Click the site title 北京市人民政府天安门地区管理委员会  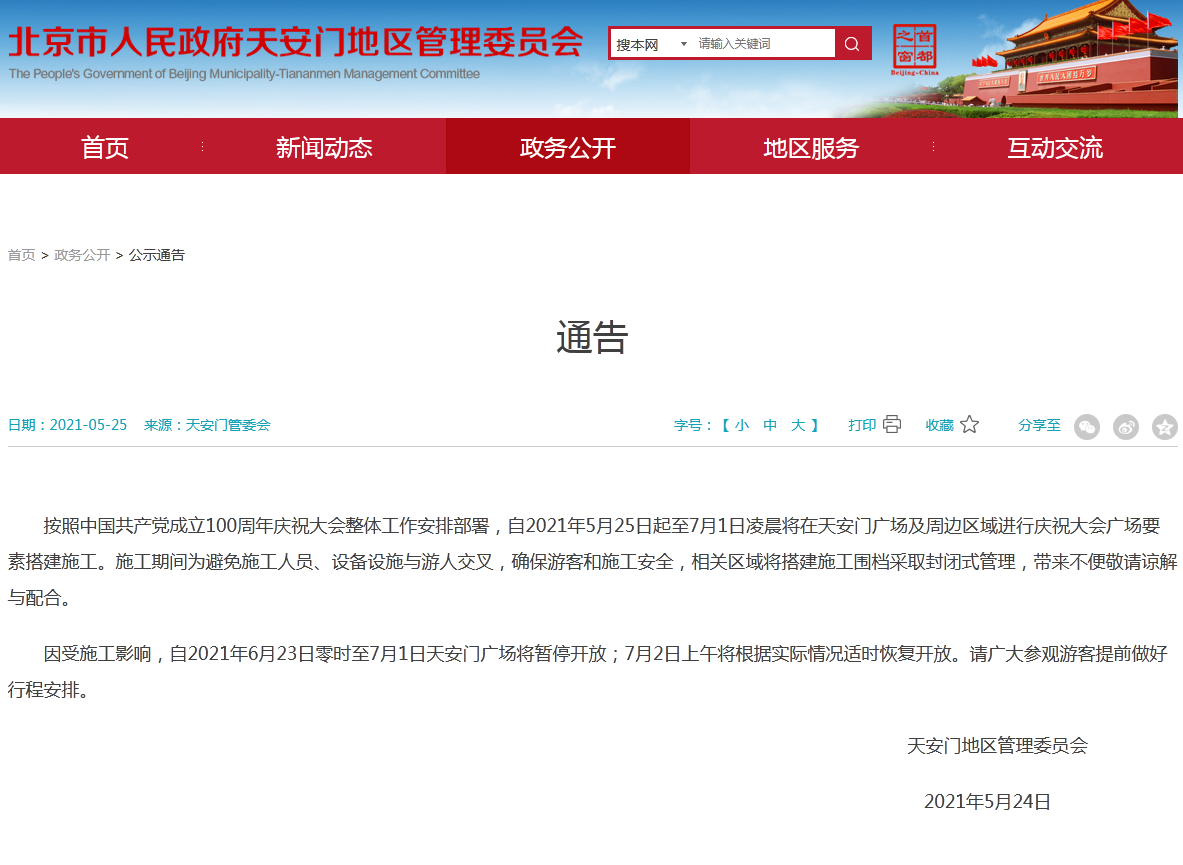296,42
